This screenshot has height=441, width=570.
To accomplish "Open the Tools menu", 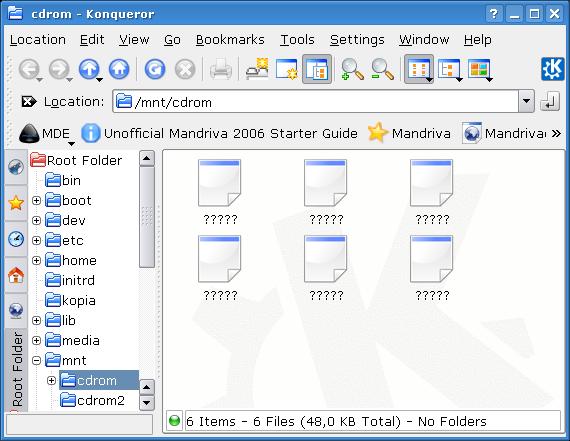I will (x=297, y=40).
